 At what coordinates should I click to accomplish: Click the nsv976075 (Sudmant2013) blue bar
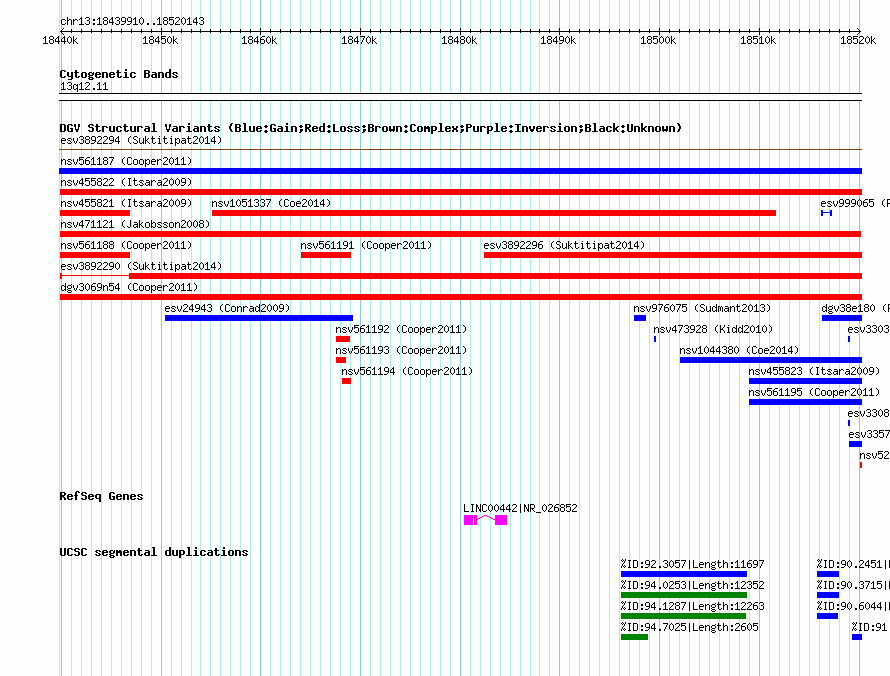click(x=640, y=318)
